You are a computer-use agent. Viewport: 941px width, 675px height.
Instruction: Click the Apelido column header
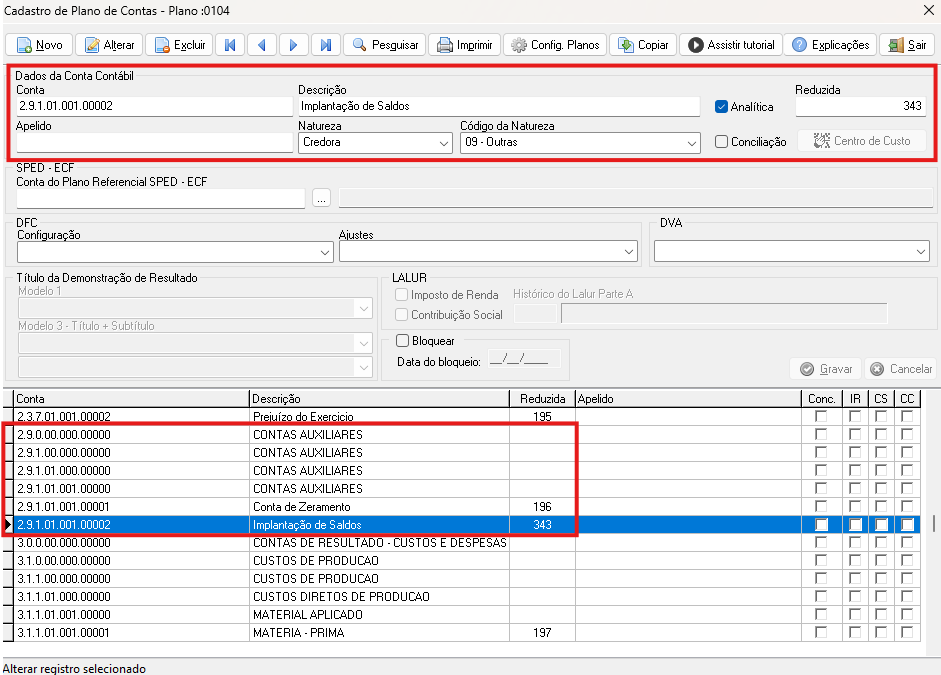[688, 399]
